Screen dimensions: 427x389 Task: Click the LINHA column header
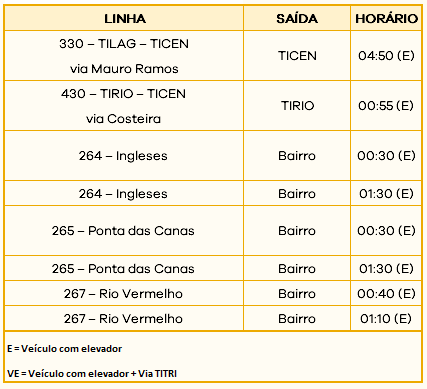(124, 18)
